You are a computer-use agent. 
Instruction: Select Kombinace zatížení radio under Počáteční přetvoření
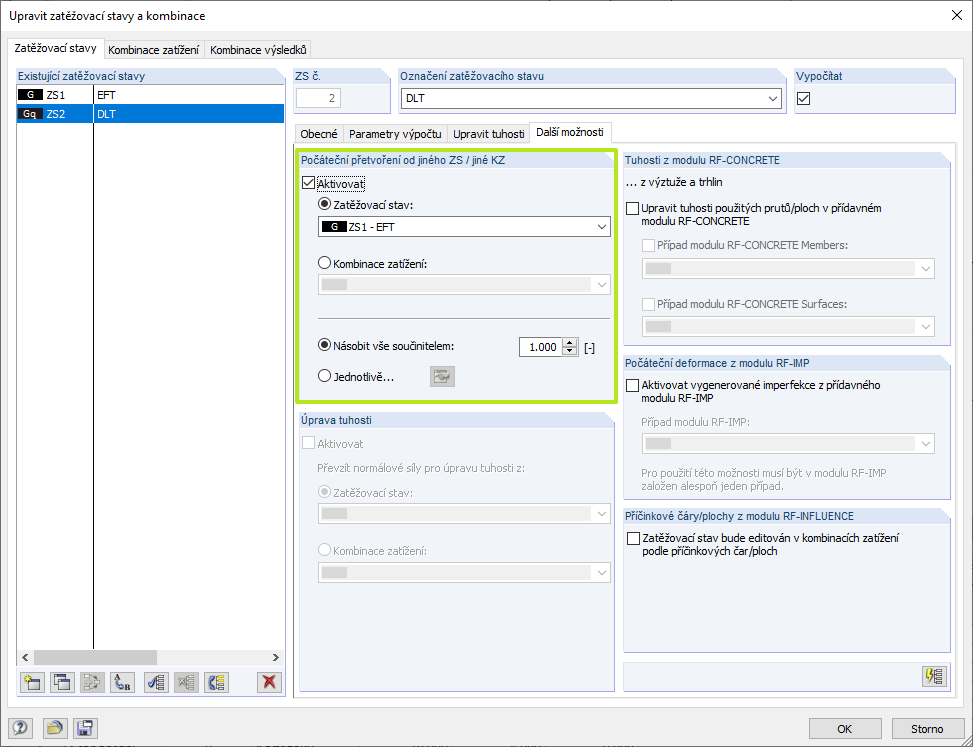click(325, 263)
